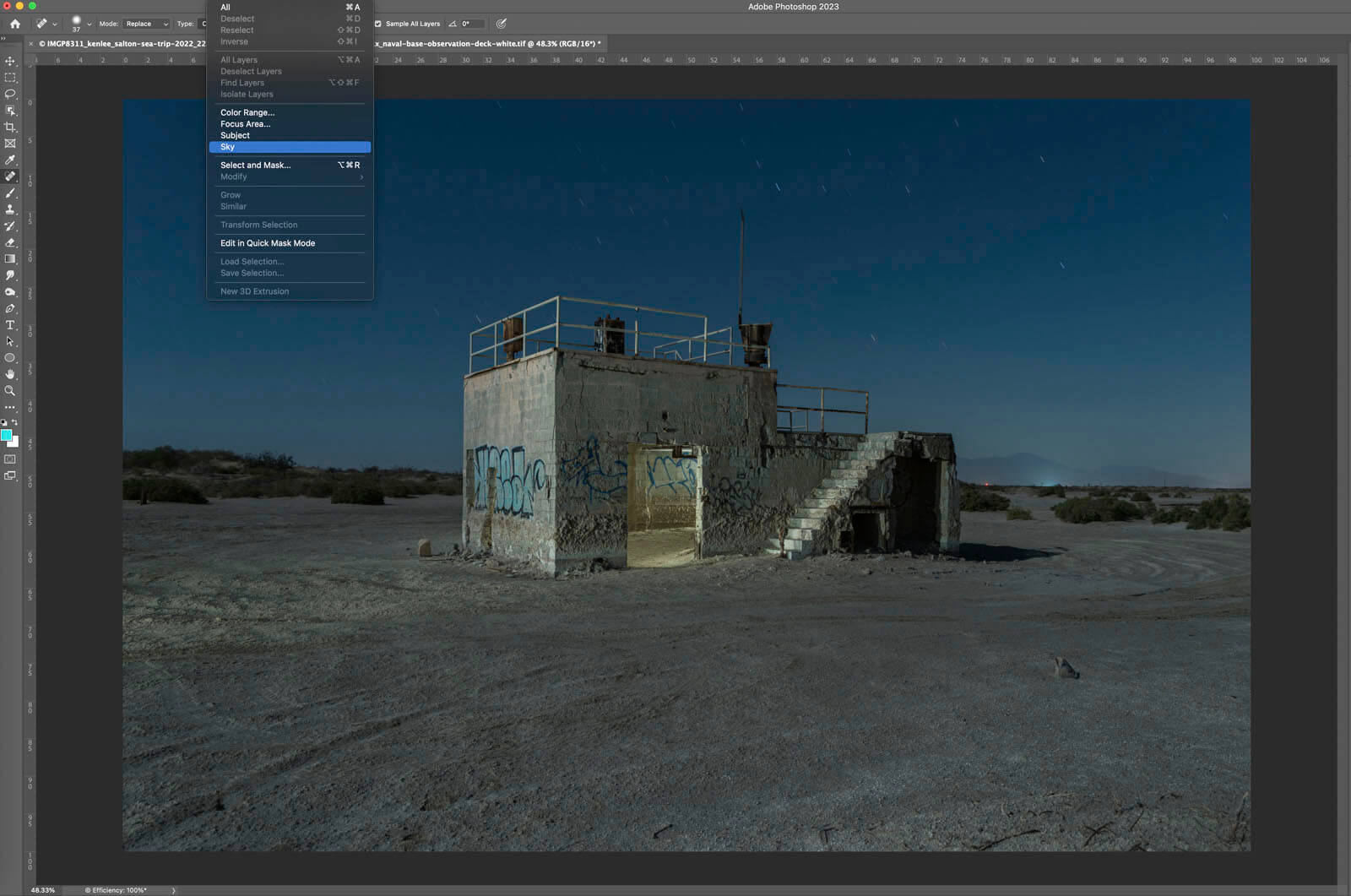The width and height of the screenshot is (1351, 896).
Task: Click the cyan foreground color swatch
Action: [x=7, y=436]
